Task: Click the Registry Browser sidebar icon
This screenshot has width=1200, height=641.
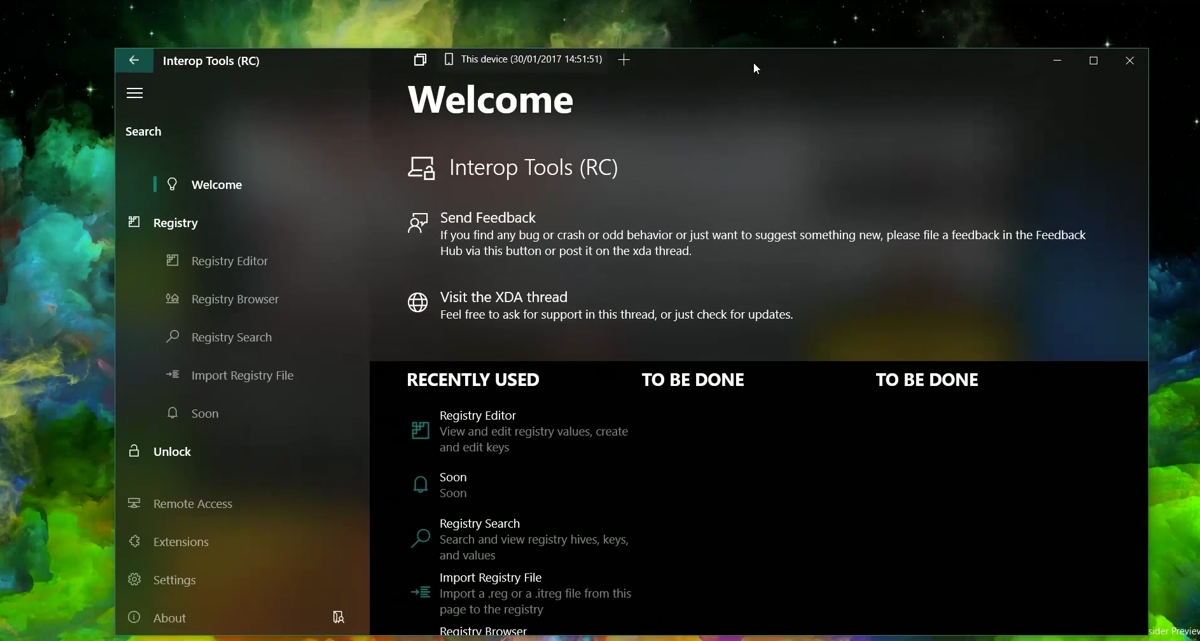Action: pos(172,298)
